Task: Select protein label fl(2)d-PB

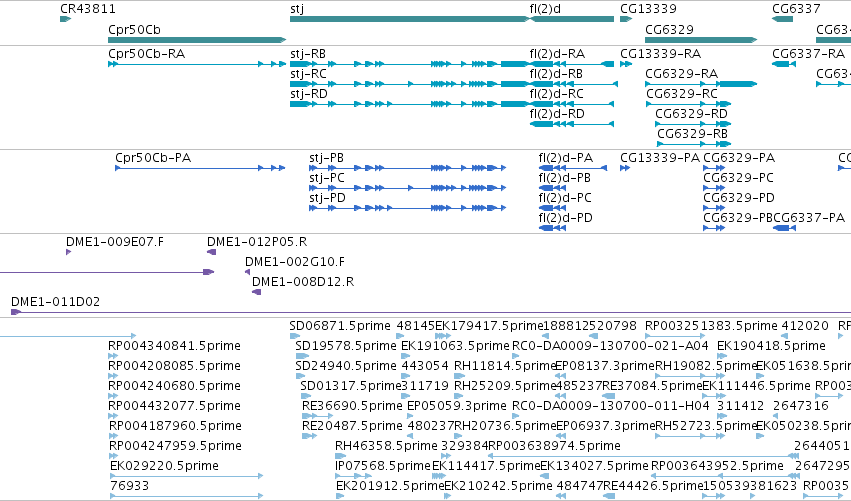Action: [564, 178]
